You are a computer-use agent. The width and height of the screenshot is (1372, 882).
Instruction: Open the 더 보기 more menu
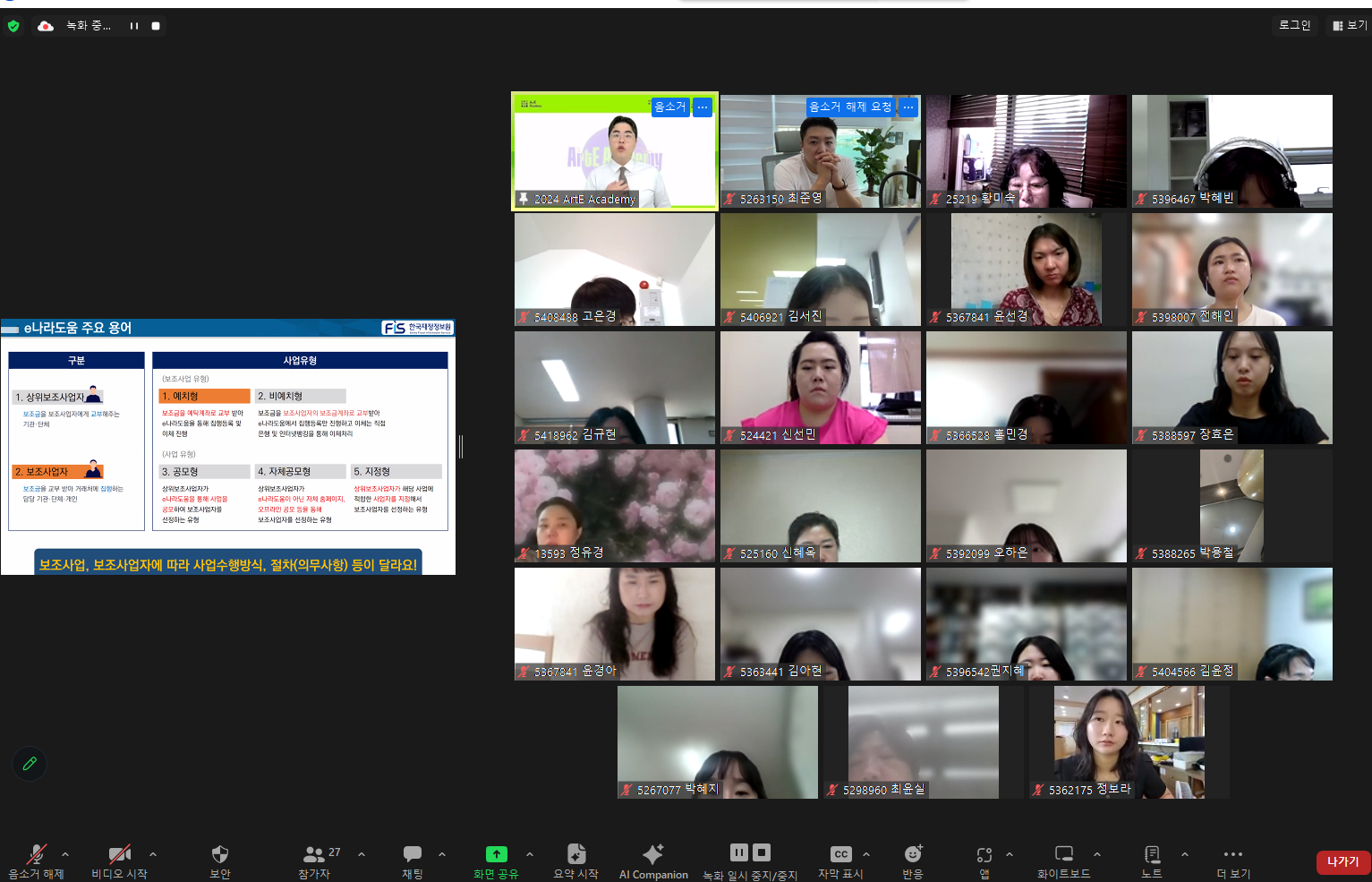[x=1233, y=861]
